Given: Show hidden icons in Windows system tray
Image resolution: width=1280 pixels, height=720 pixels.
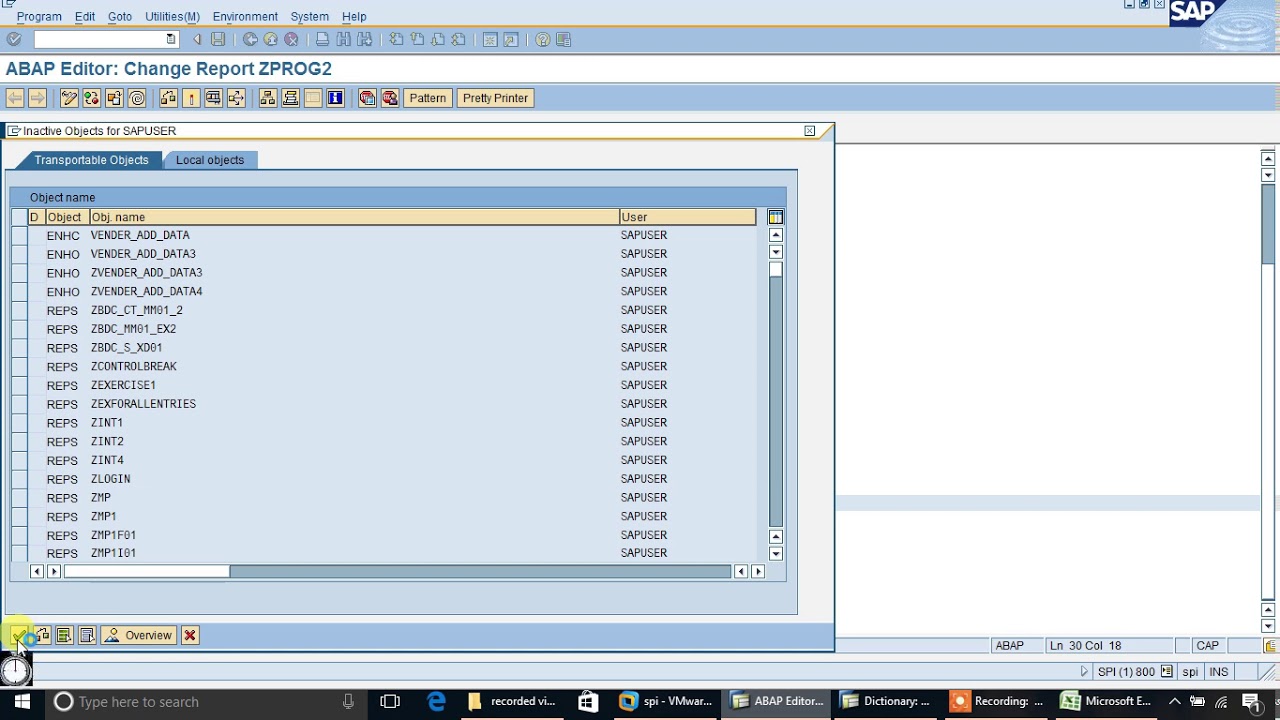Looking at the screenshot, I should (1174, 701).
